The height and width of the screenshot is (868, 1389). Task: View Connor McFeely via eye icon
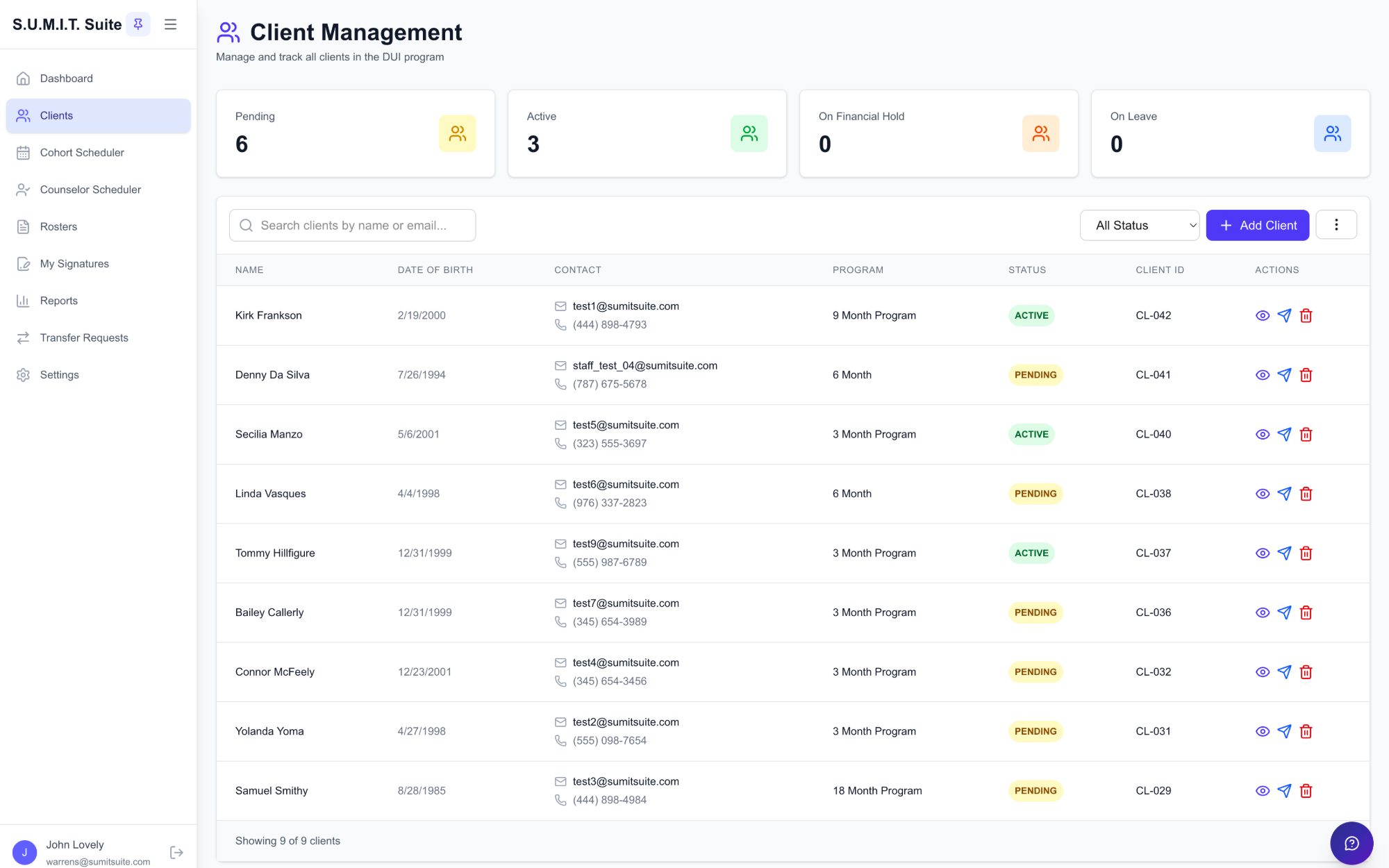pyautogui.click(x=1263, y=672)
